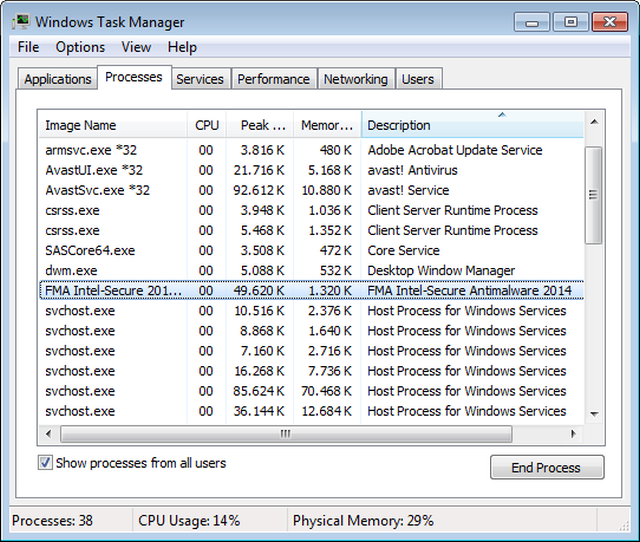Select svchost.exe with 8.868 K peak

(311, 331)
